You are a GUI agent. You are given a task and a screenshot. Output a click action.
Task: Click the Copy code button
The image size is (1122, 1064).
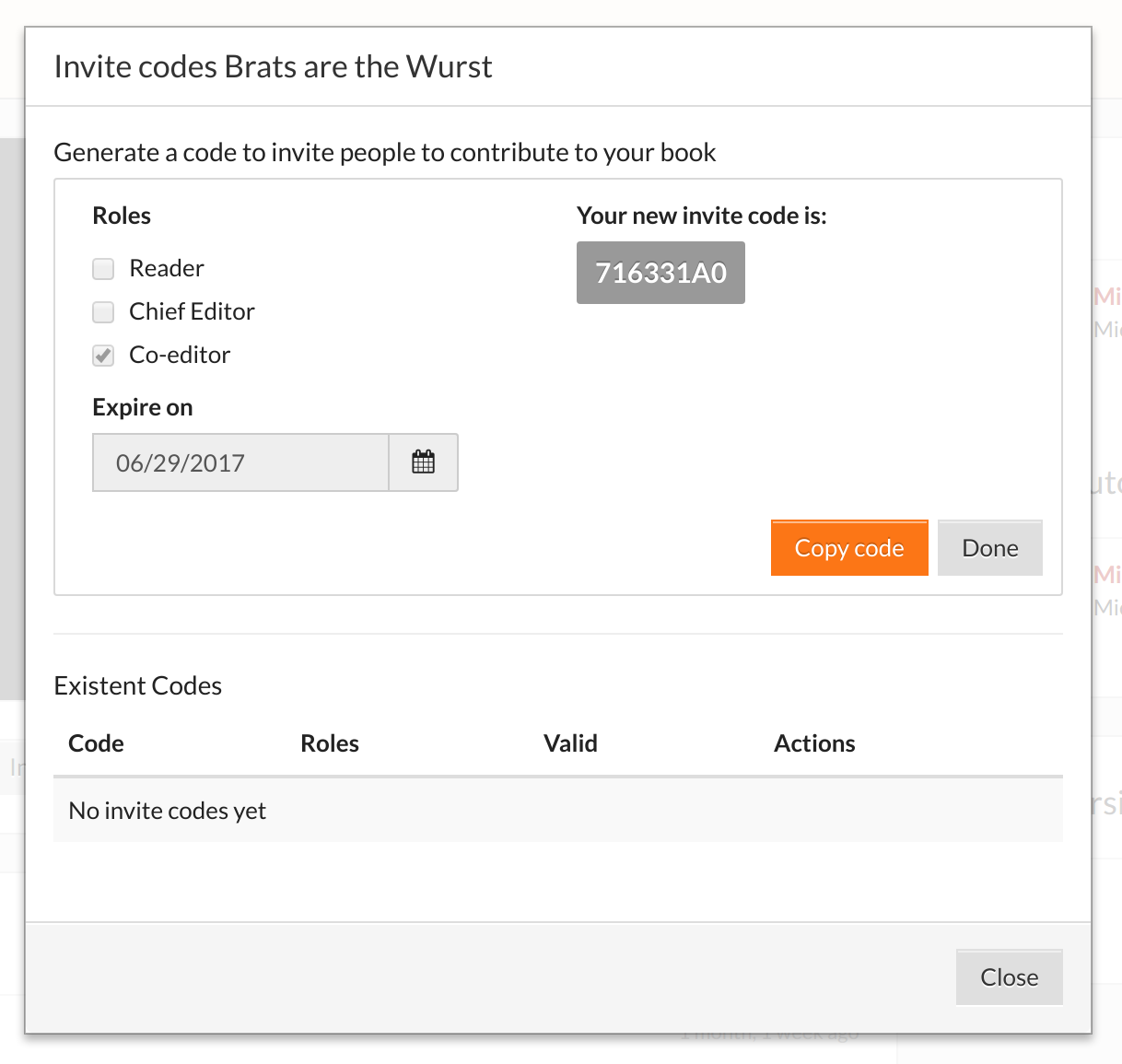point(849,548)
